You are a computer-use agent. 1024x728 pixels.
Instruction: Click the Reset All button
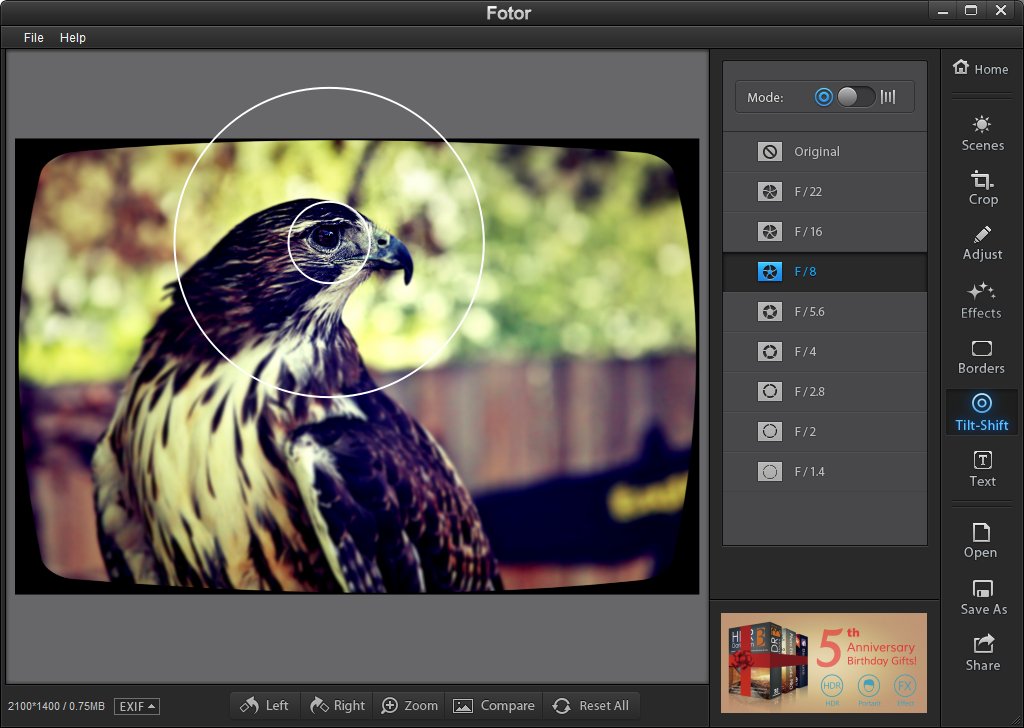(590, 705)
